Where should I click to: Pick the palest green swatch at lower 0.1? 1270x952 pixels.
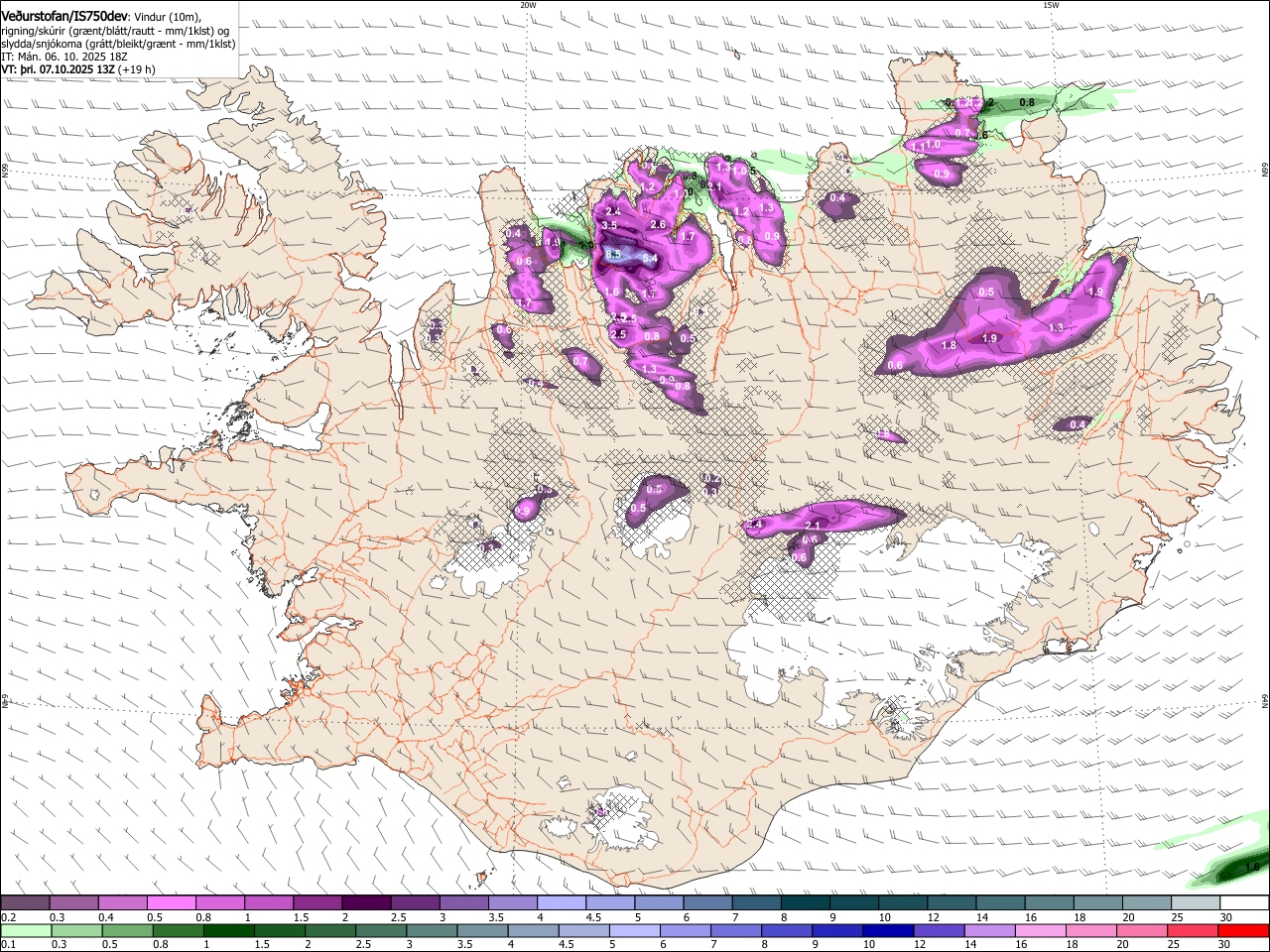click(26, 931)
